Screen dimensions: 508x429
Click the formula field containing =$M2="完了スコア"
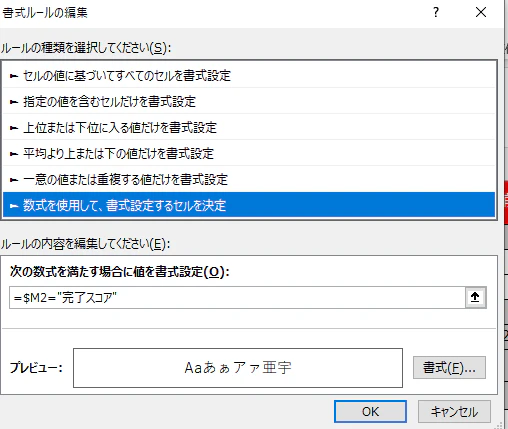click(x=237, y=297)
